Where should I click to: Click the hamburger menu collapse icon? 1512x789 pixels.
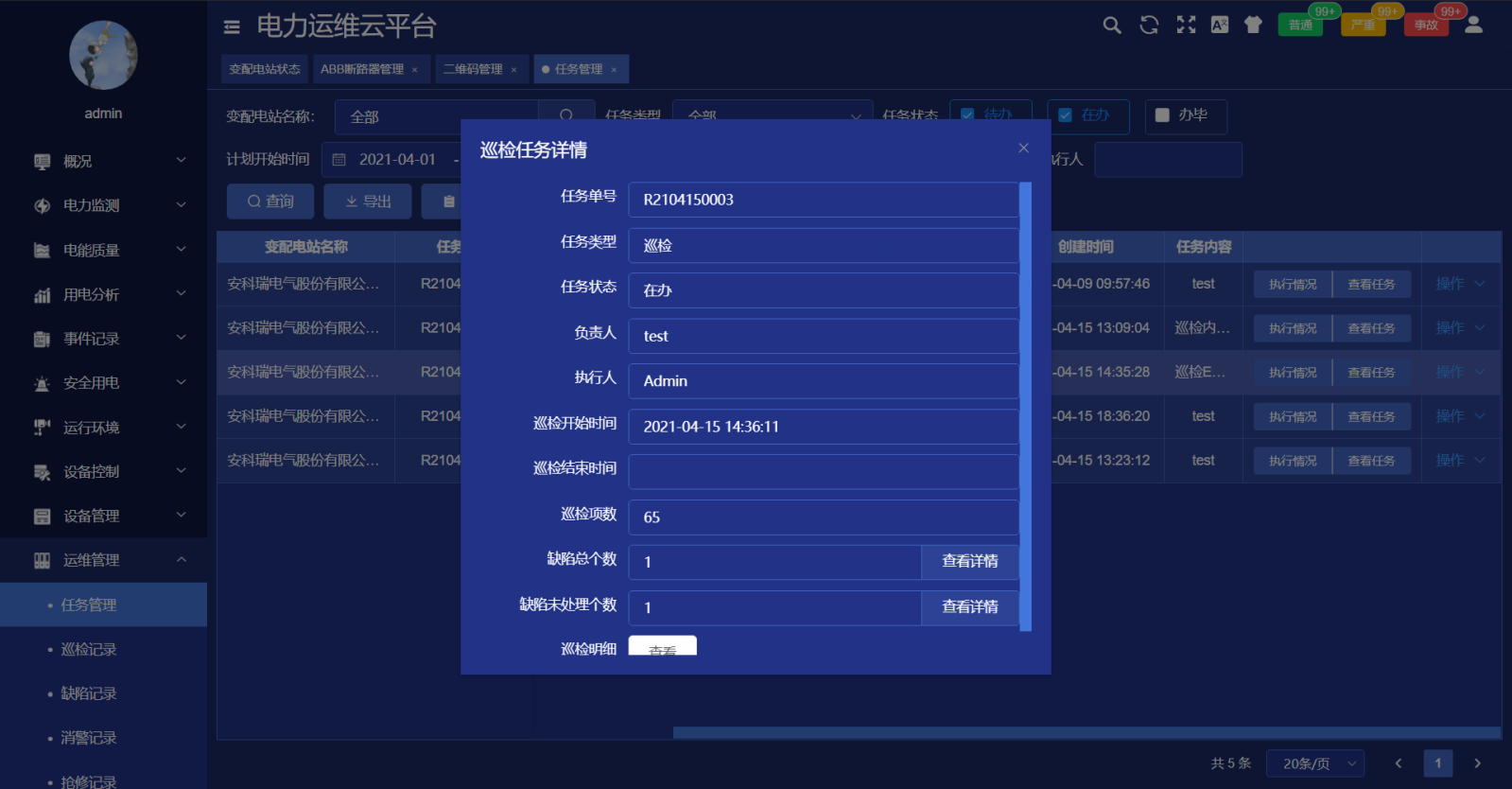(232, 26)
